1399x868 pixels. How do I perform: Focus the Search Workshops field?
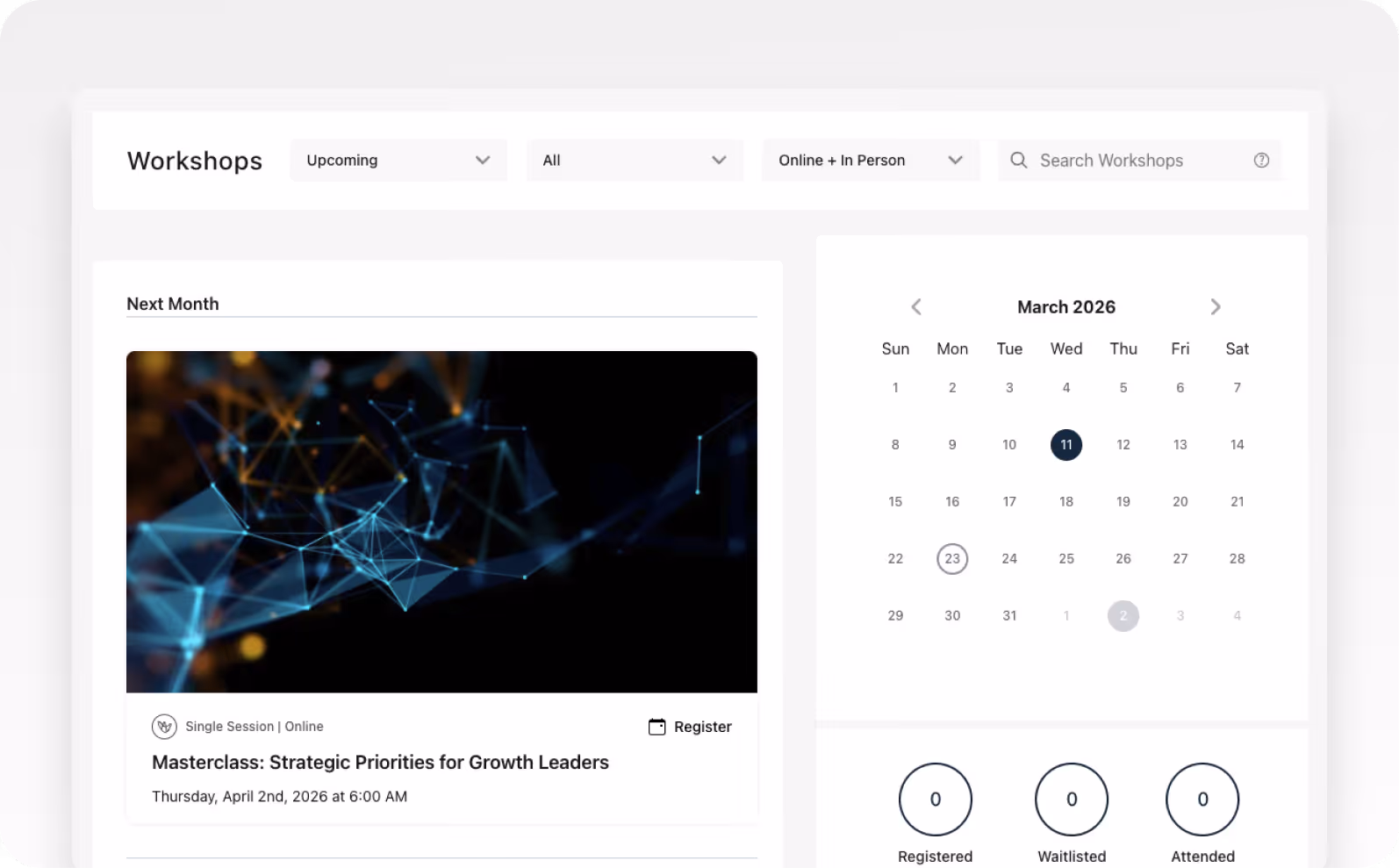tap(1140, 161)
